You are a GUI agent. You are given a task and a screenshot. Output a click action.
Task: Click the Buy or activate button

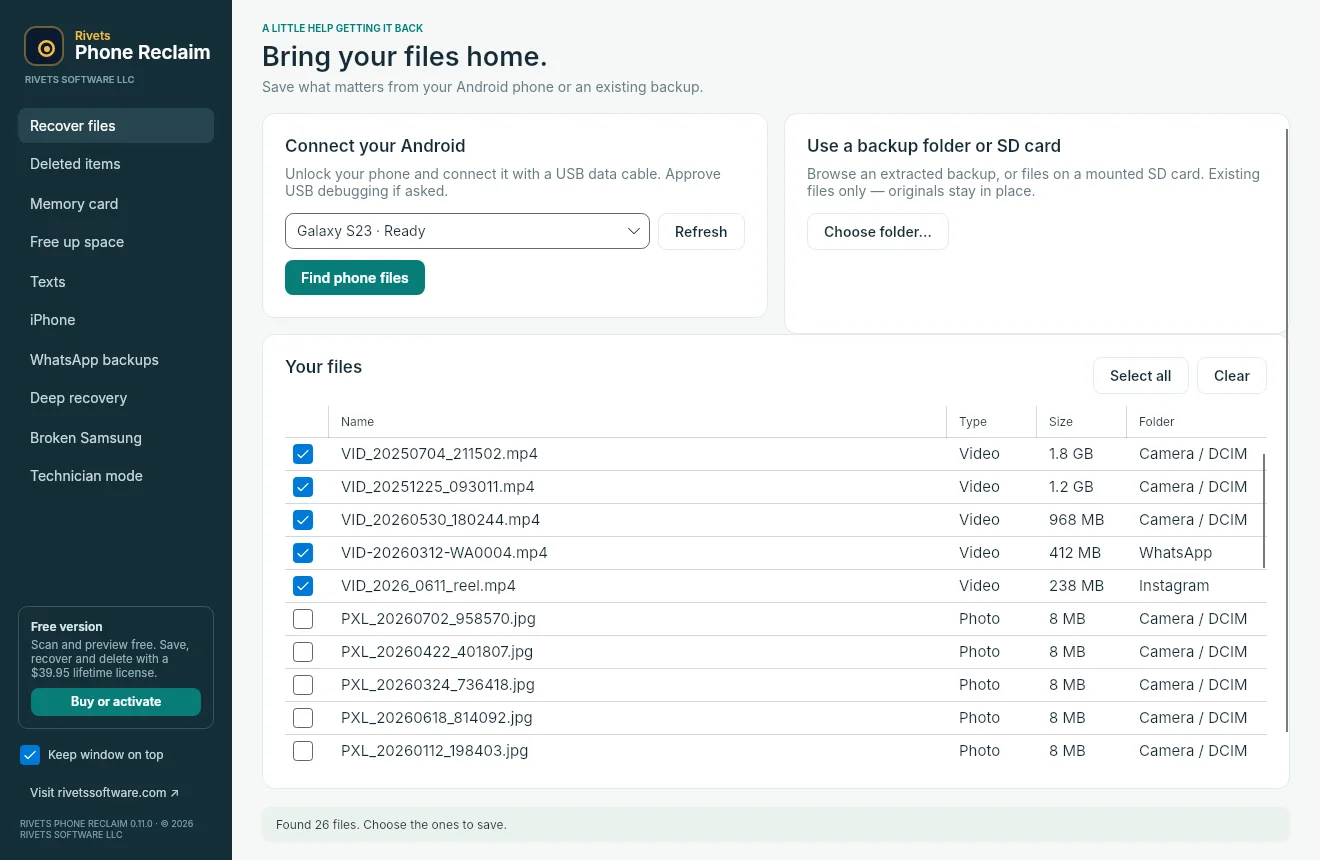116,702
